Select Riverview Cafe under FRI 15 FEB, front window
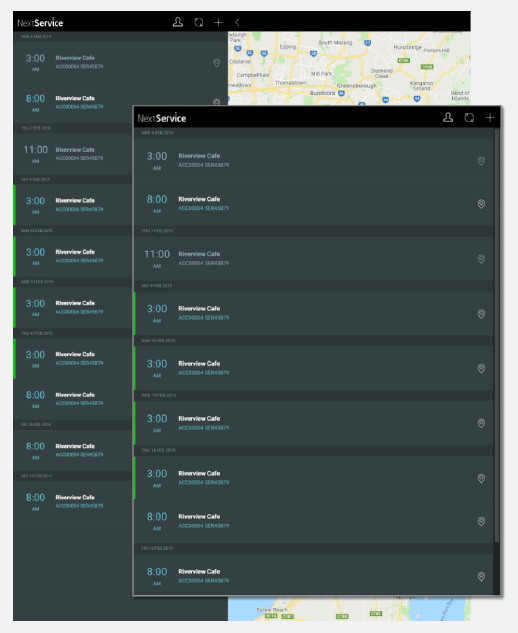Screen dimensions: 518x633 tap(199, 571)
